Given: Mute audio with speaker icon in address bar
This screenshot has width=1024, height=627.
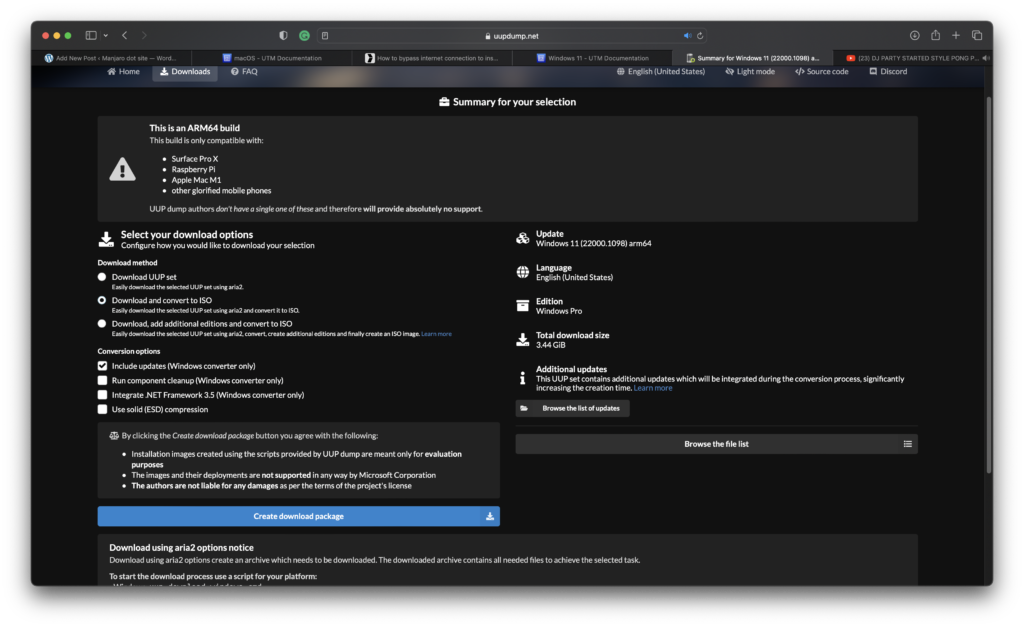Looking at the screenshot, I should (x=687, y=35).
